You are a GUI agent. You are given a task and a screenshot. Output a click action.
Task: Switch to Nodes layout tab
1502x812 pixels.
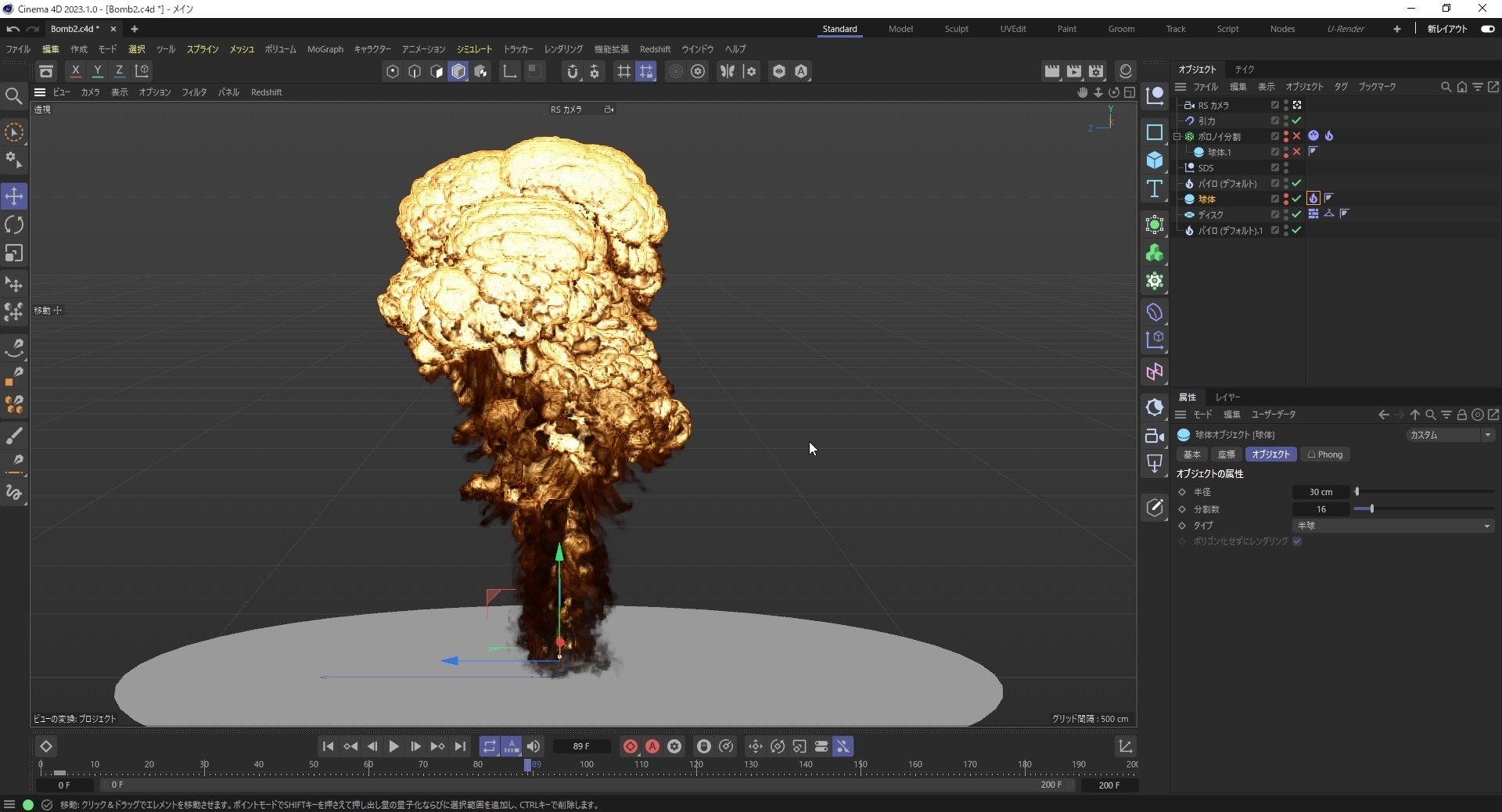[x=1282, y=29]
